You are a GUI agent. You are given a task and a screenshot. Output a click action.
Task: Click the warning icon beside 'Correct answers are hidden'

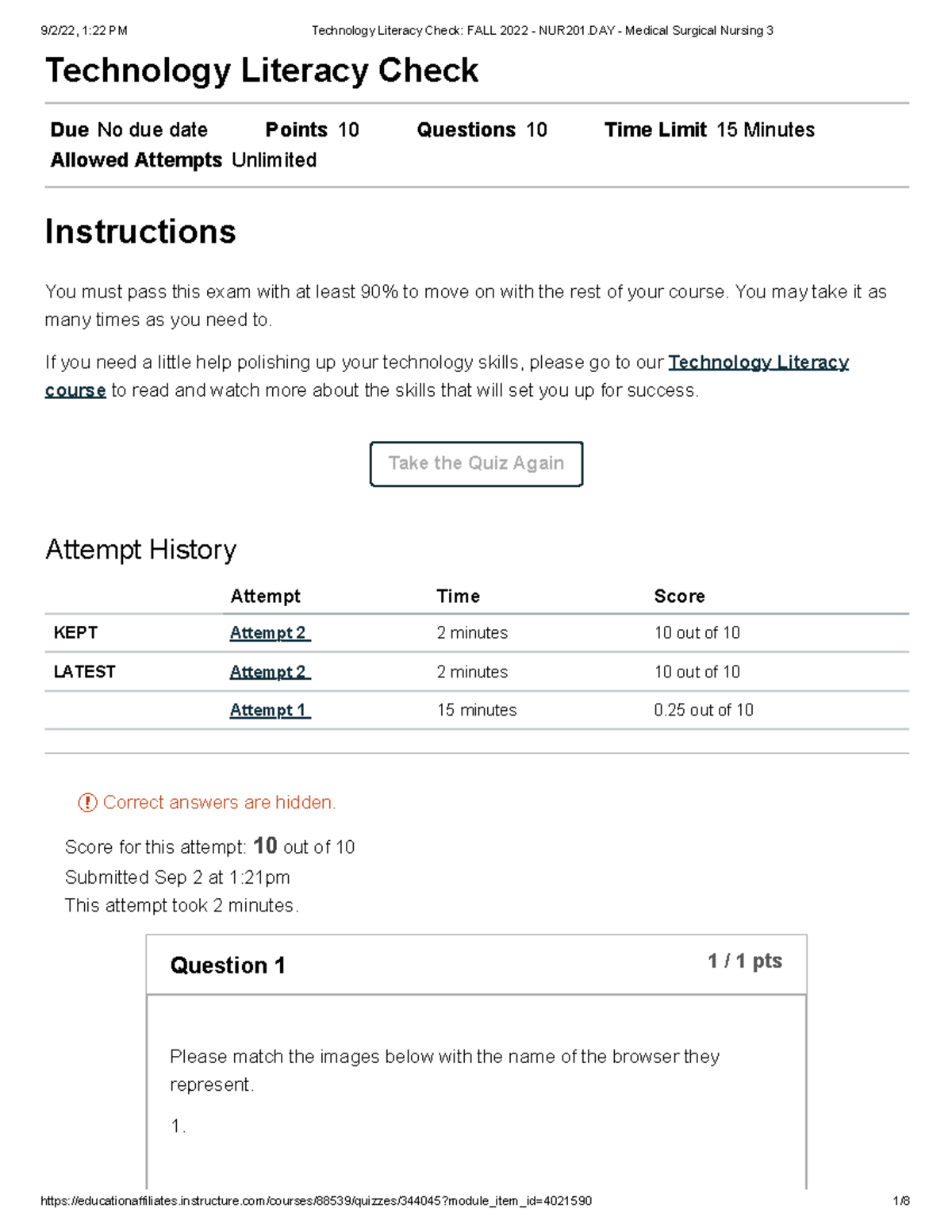pos(84,803)
